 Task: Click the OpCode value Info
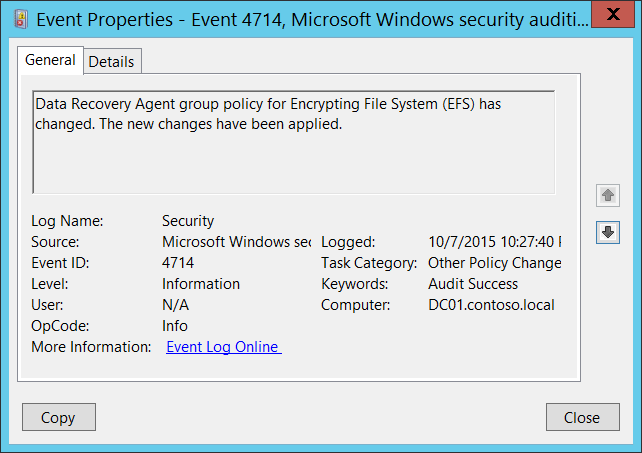click(x=174, y=326)
